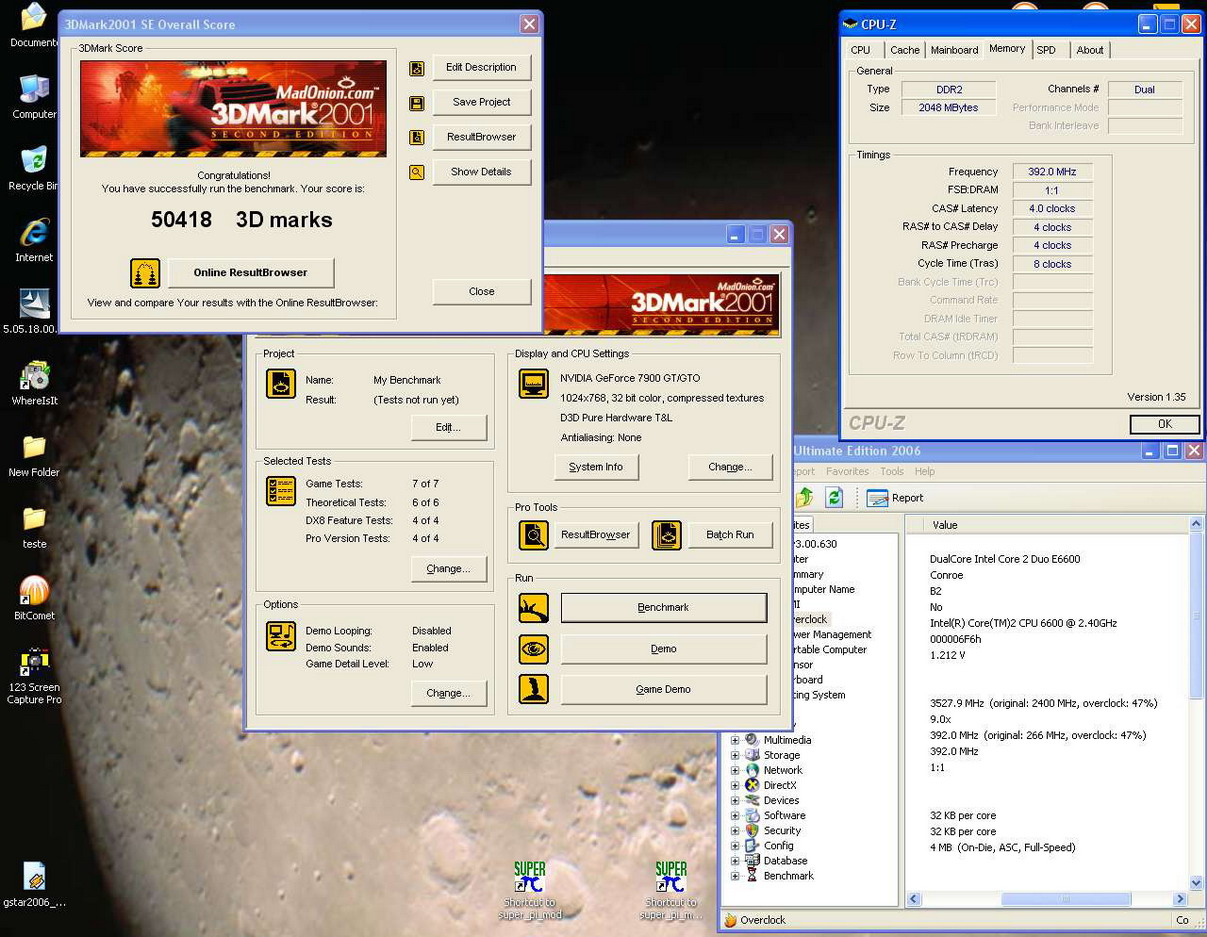The width and height of the screenshot is (1207, 937).
Task: Click the Edit Description icon in 3DMark Score window
Action: (417, 68)
